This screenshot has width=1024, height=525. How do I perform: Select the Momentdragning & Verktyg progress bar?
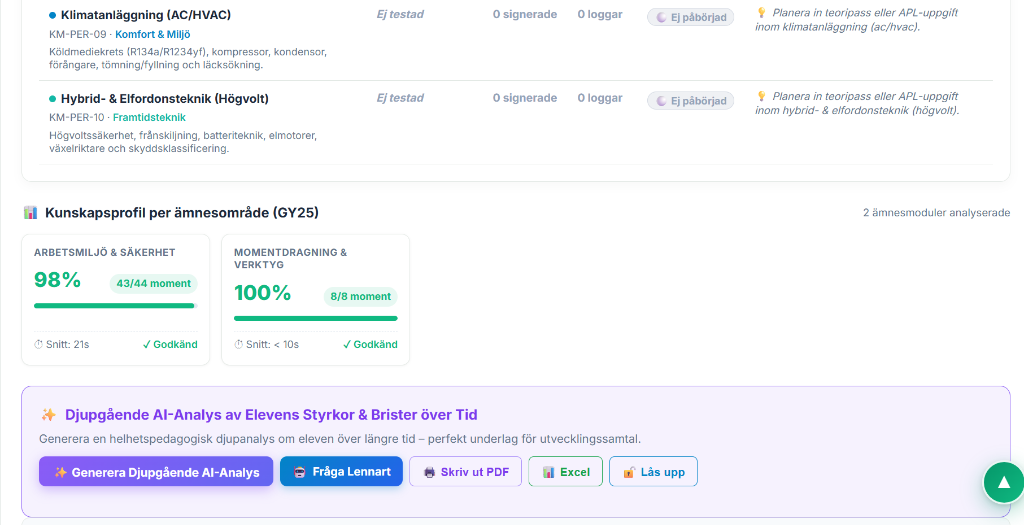(315, 319)
